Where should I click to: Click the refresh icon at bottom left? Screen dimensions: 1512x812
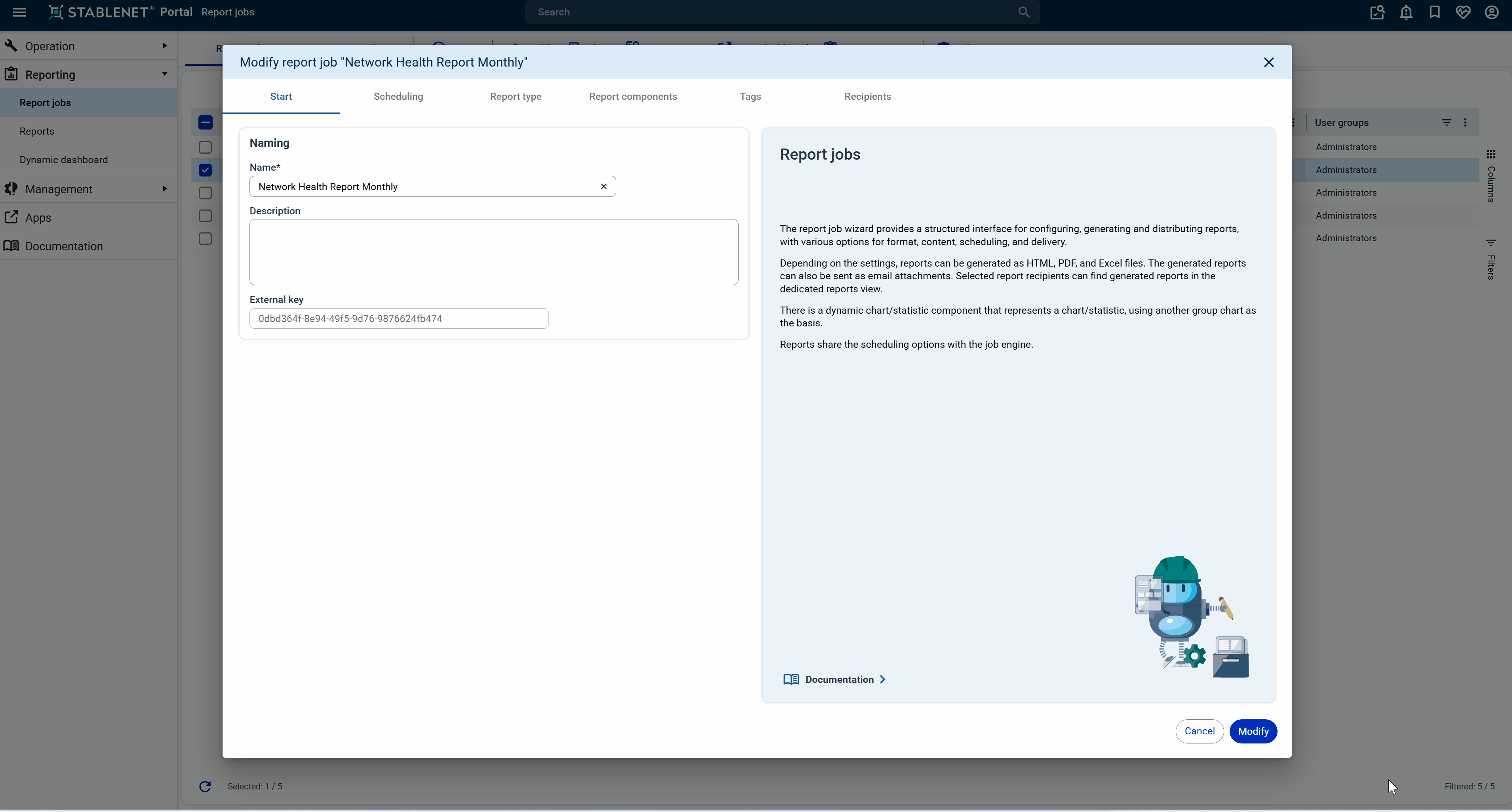205,787
